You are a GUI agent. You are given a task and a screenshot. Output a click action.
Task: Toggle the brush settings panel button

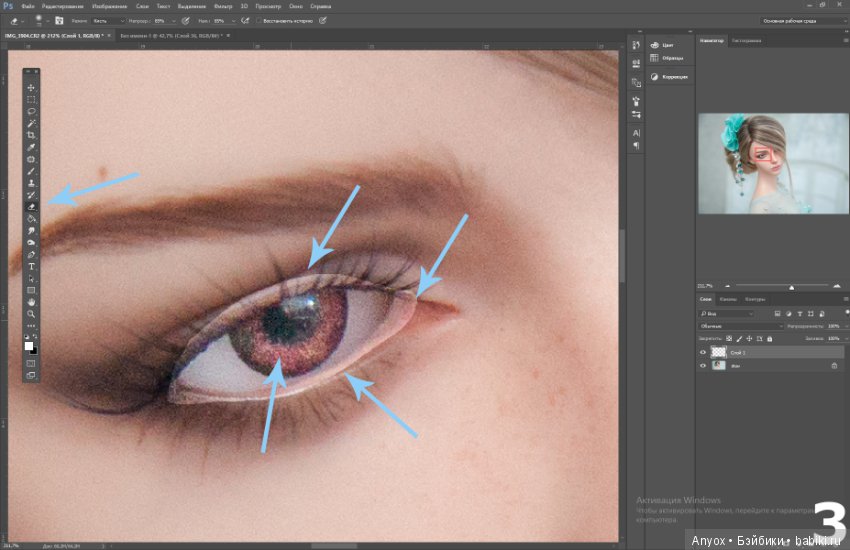pos(59,21)
